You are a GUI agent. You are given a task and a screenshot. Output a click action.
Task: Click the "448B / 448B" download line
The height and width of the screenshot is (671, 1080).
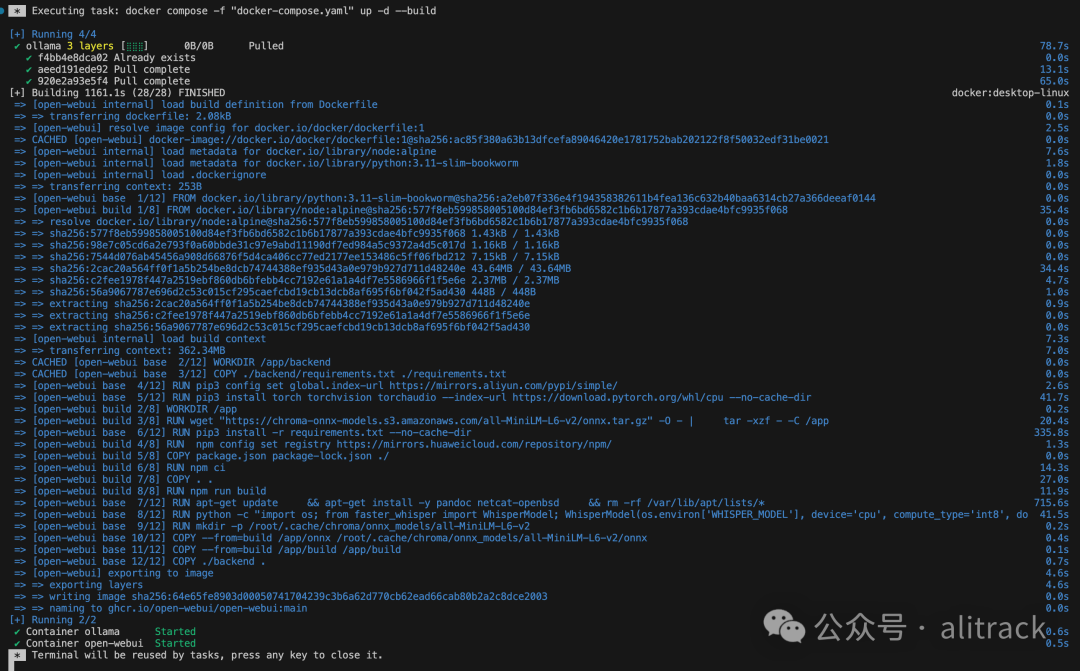click(275, 291)
